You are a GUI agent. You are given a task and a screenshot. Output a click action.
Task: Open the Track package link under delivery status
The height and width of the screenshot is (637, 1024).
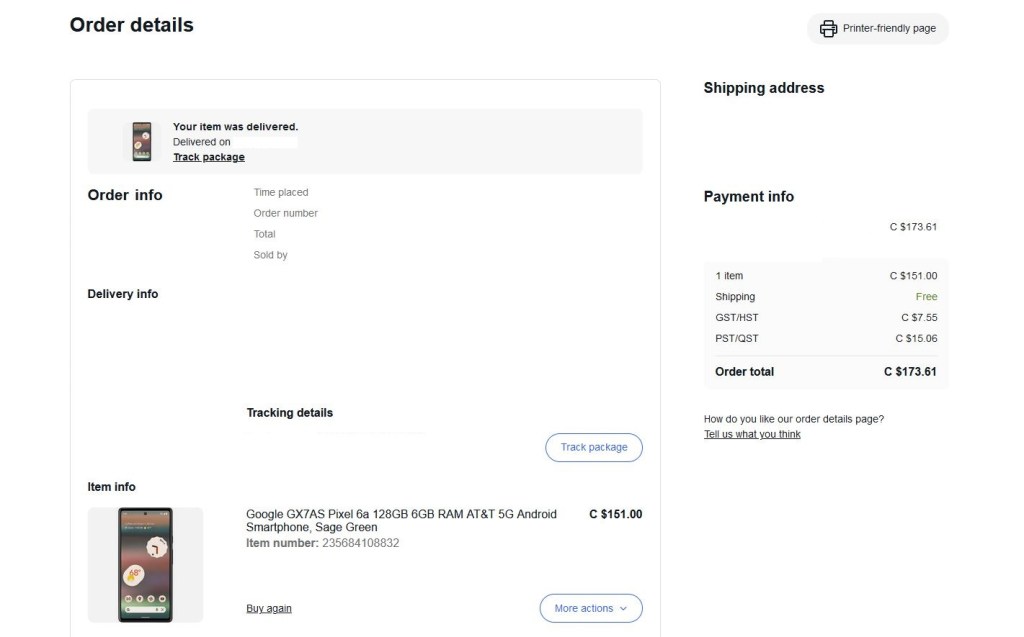tap(208, 157)
